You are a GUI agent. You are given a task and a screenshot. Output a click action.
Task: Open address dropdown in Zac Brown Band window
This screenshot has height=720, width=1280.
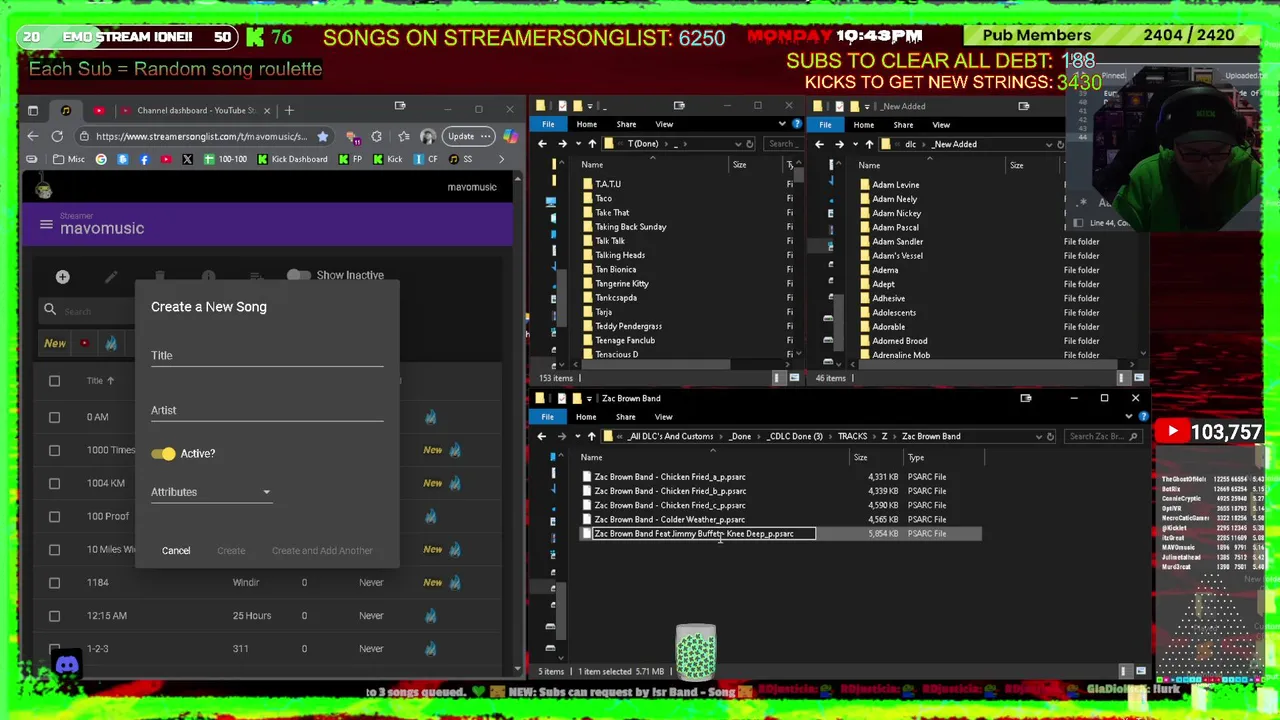click(x=1038, y=437)
